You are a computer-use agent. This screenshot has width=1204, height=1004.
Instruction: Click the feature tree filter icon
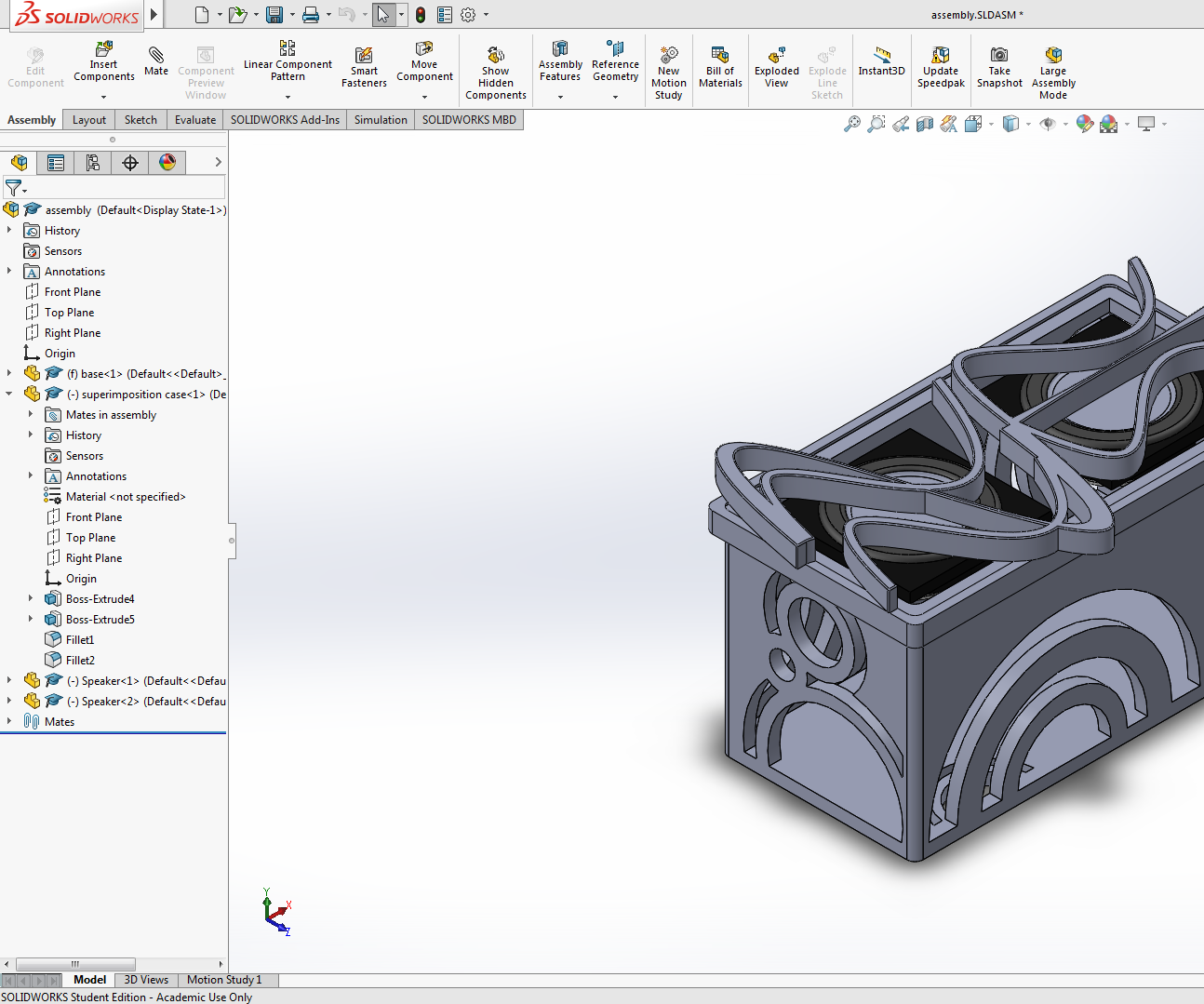(x=13, y=188)
